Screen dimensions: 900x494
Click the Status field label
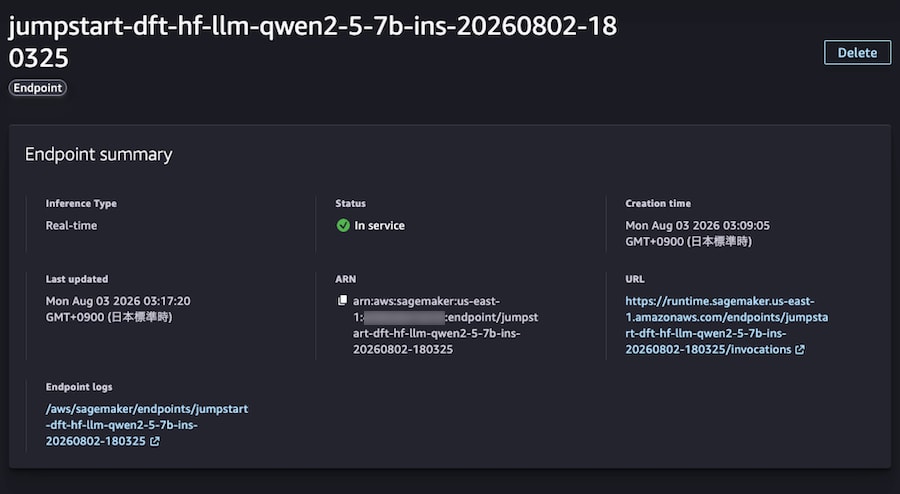pos(350,203)
